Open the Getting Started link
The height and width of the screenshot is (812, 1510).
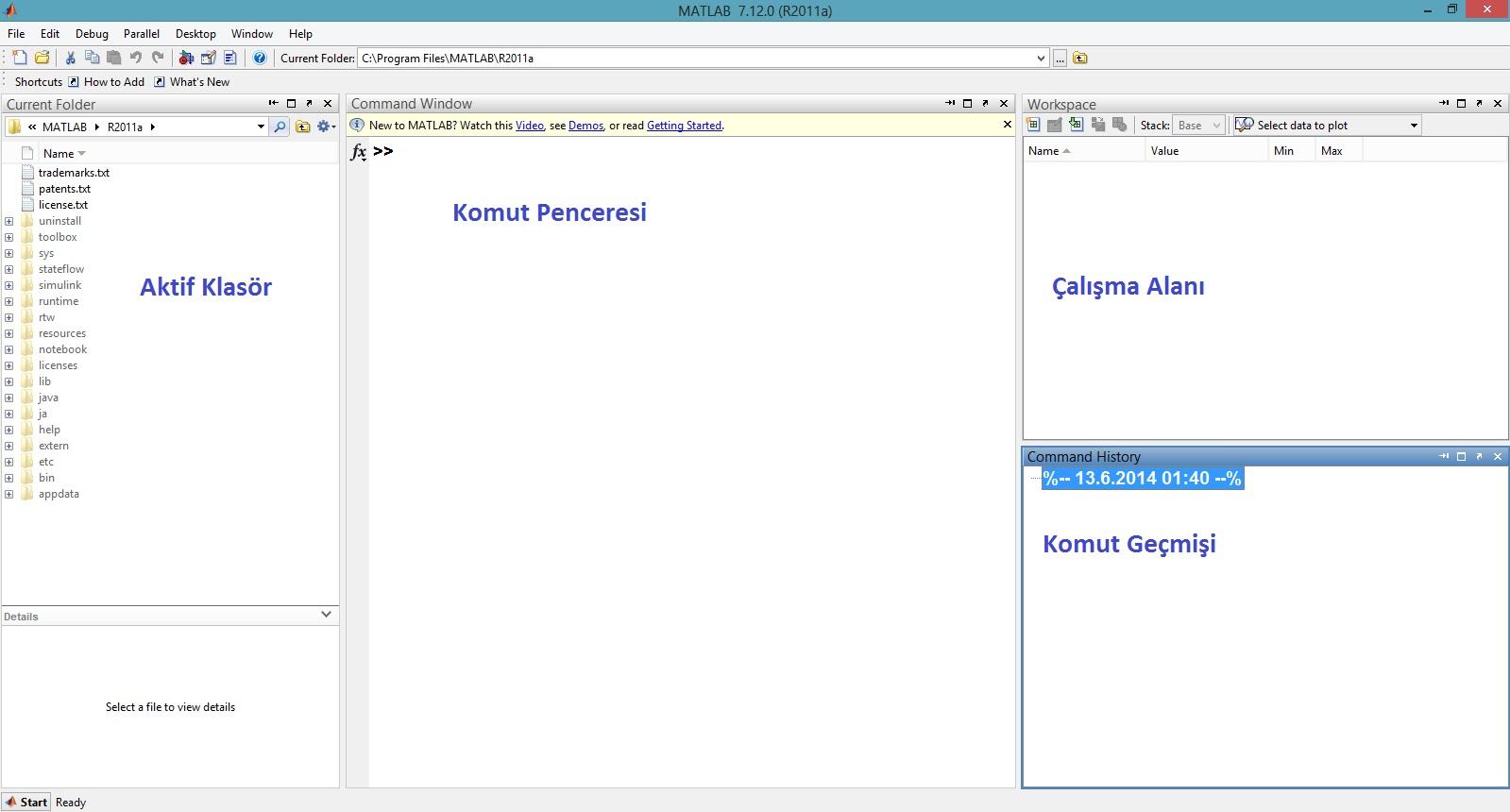pos(684,126)
